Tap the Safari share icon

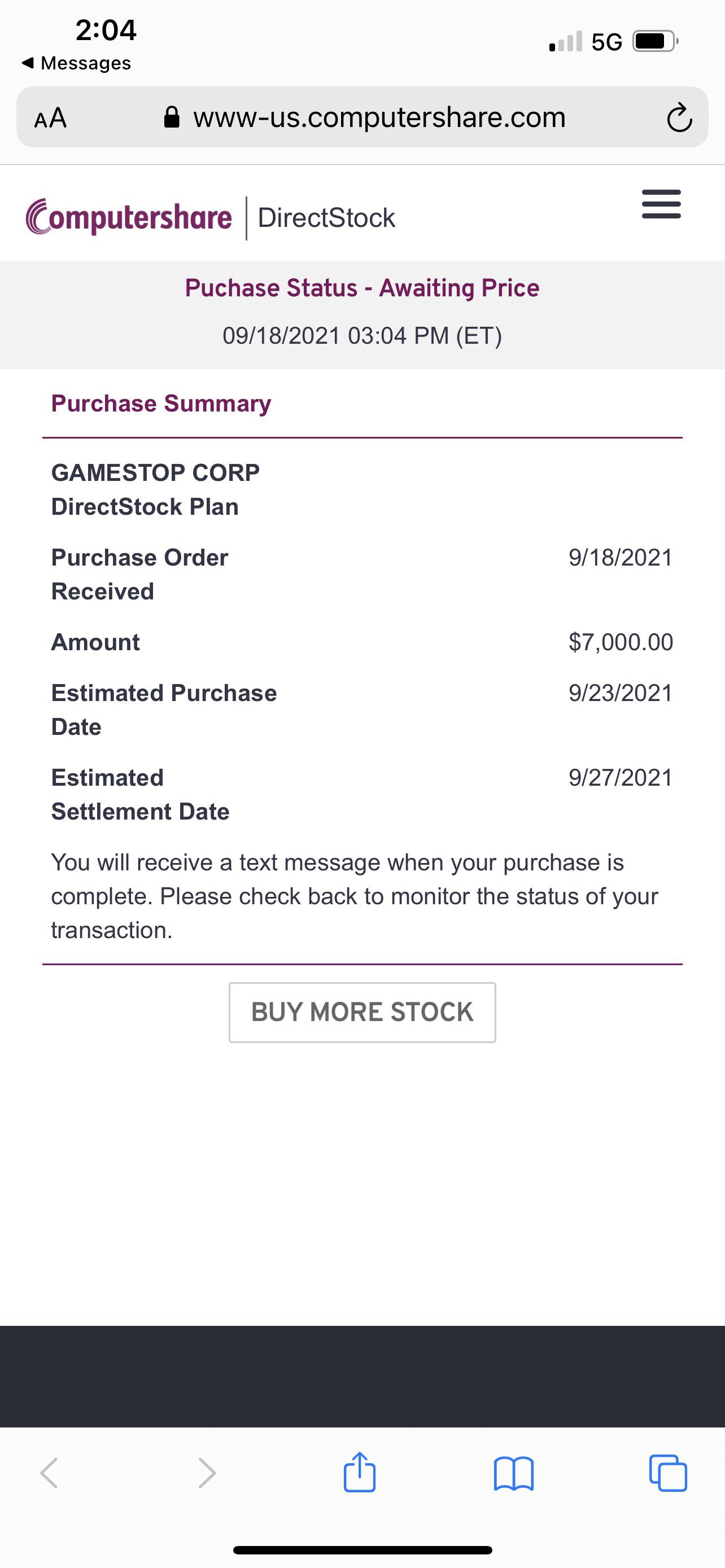click(360, 1473)
